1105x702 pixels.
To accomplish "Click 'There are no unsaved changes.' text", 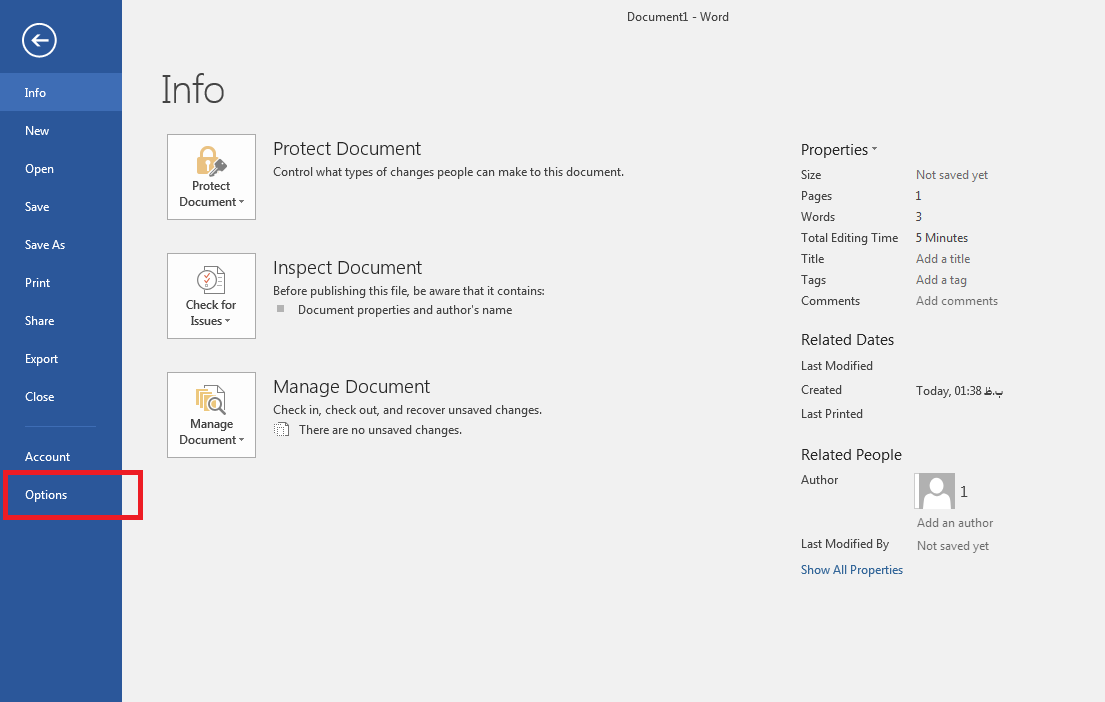I will click(380, 430).
